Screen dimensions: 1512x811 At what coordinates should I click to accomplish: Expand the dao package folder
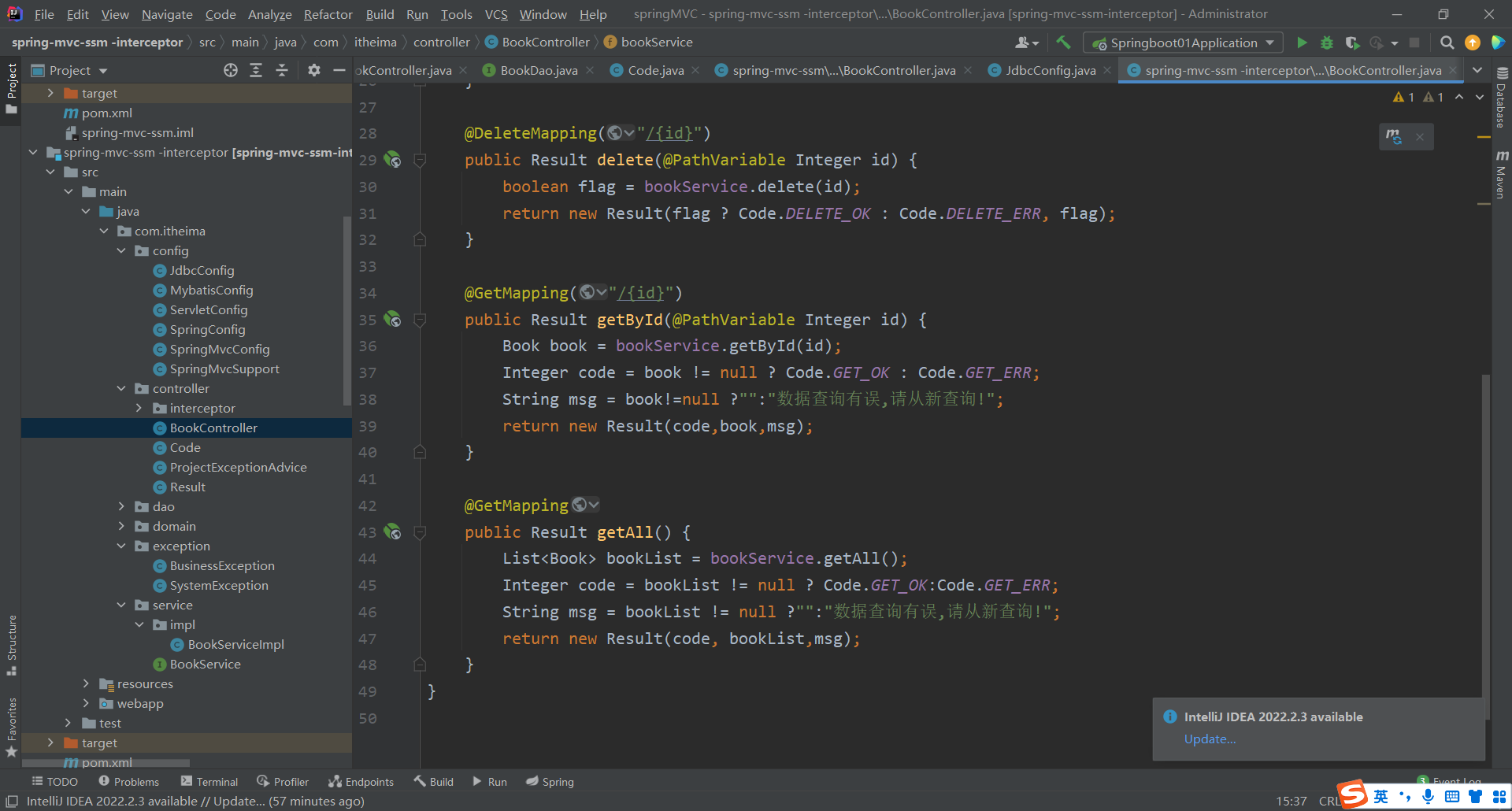(x=121, y=506)
